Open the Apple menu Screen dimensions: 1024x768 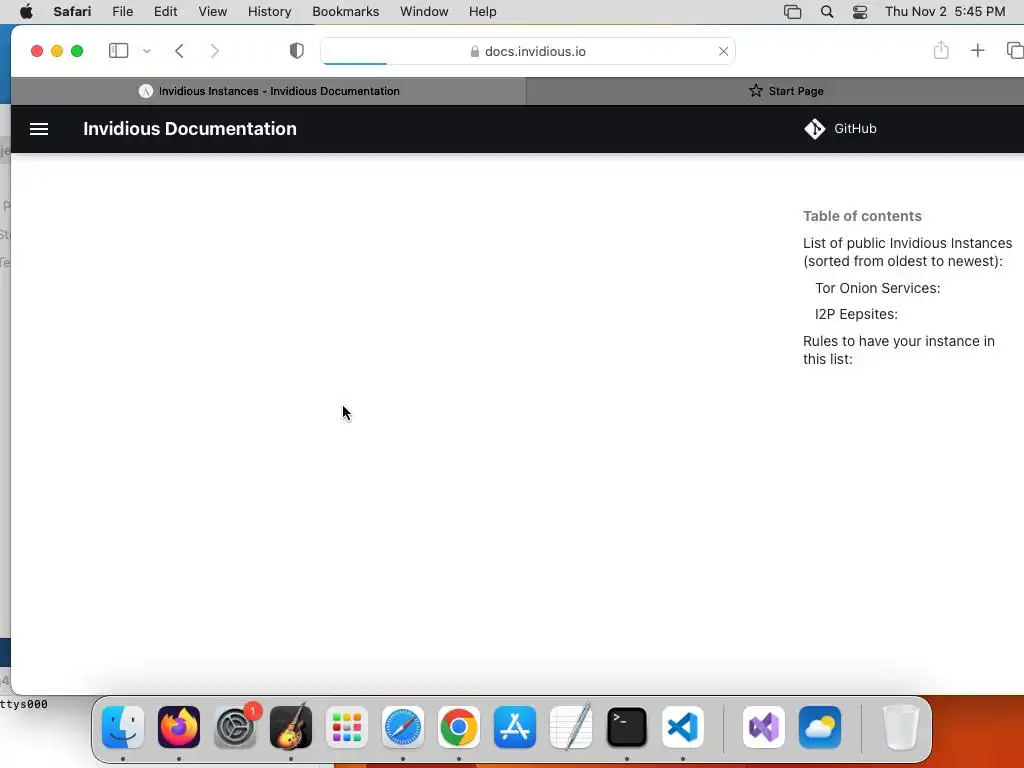click(26, 11)
